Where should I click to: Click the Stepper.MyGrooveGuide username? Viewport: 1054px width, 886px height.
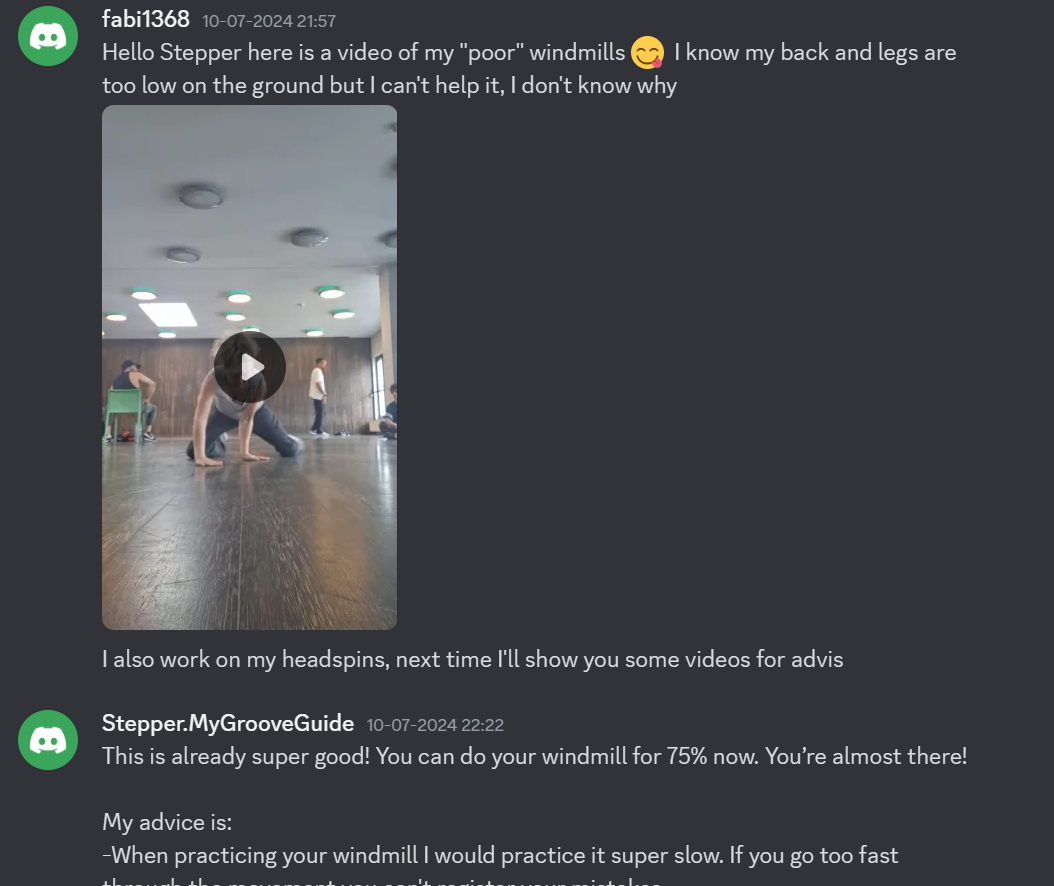pos(228,723)
